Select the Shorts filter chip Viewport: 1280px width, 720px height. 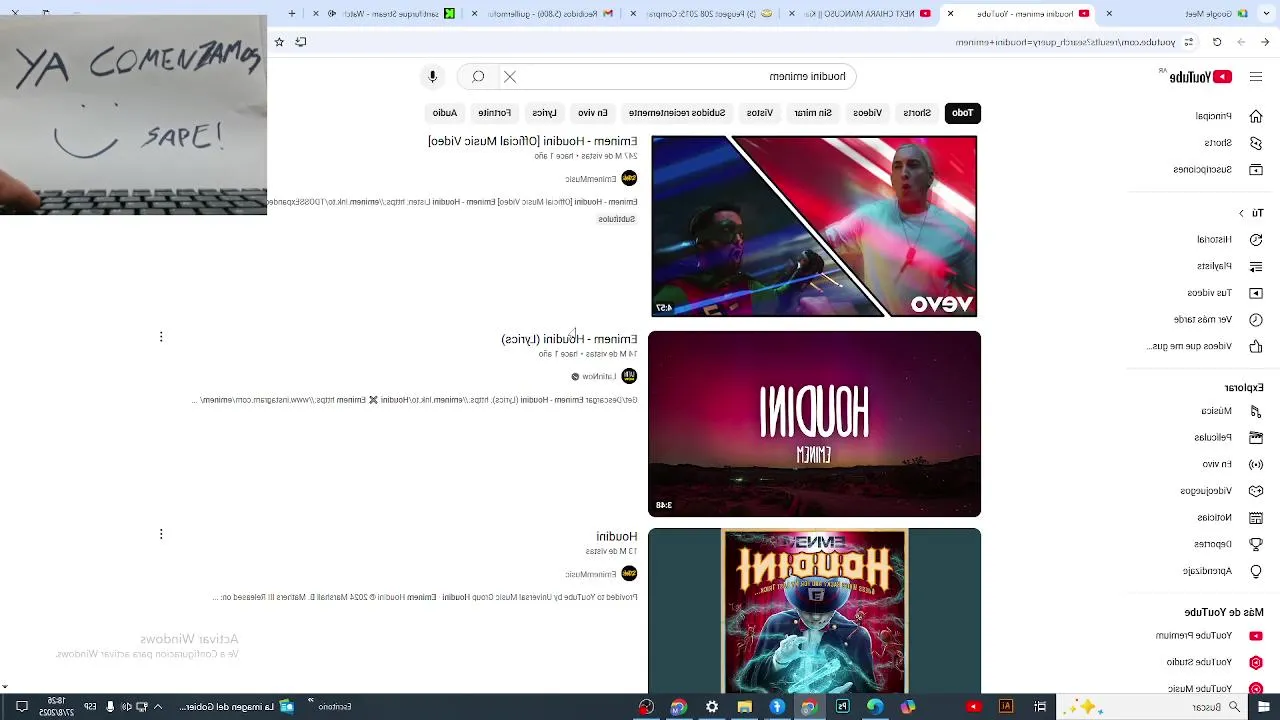click(917, 113)
